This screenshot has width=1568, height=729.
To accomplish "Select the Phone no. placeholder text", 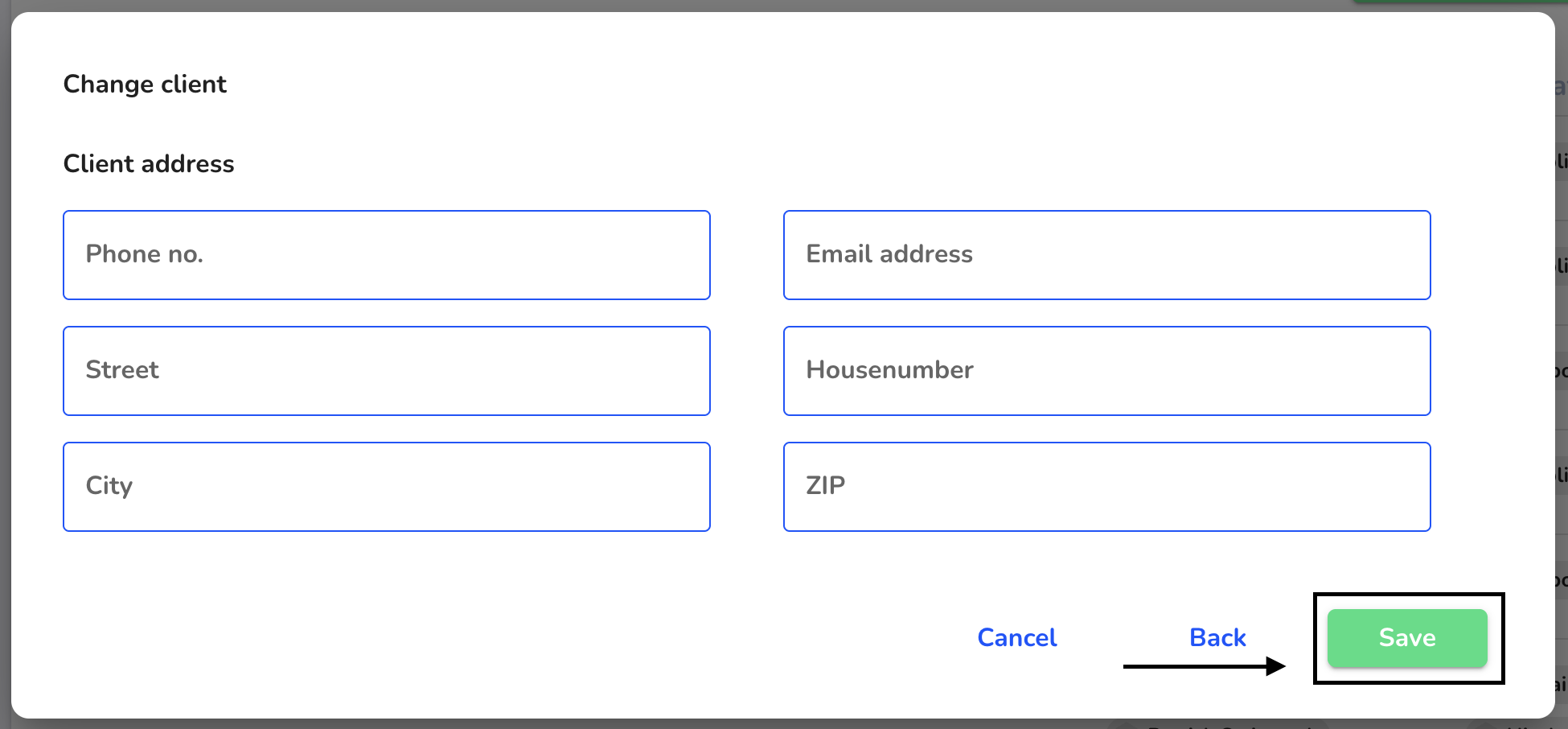I will (x=145, y=254).
